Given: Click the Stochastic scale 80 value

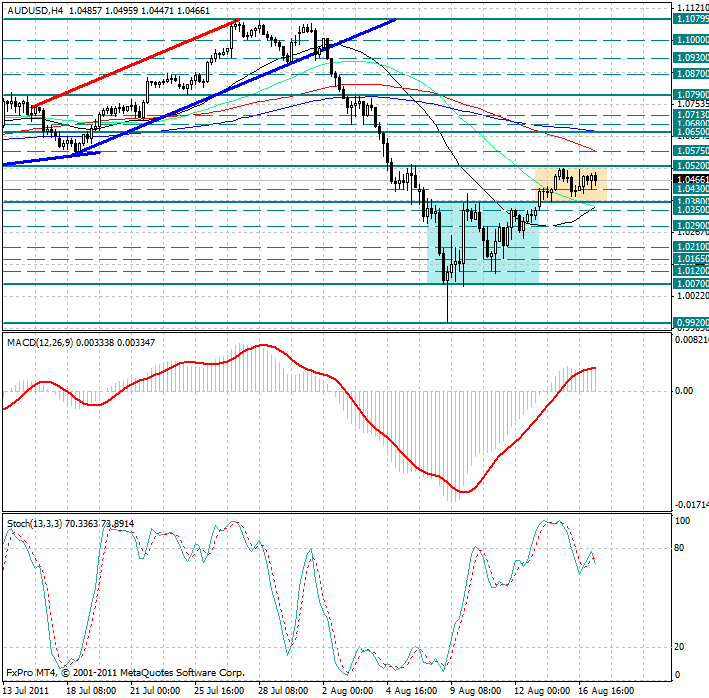Looking at the screenshot, I should click(679, 548).
